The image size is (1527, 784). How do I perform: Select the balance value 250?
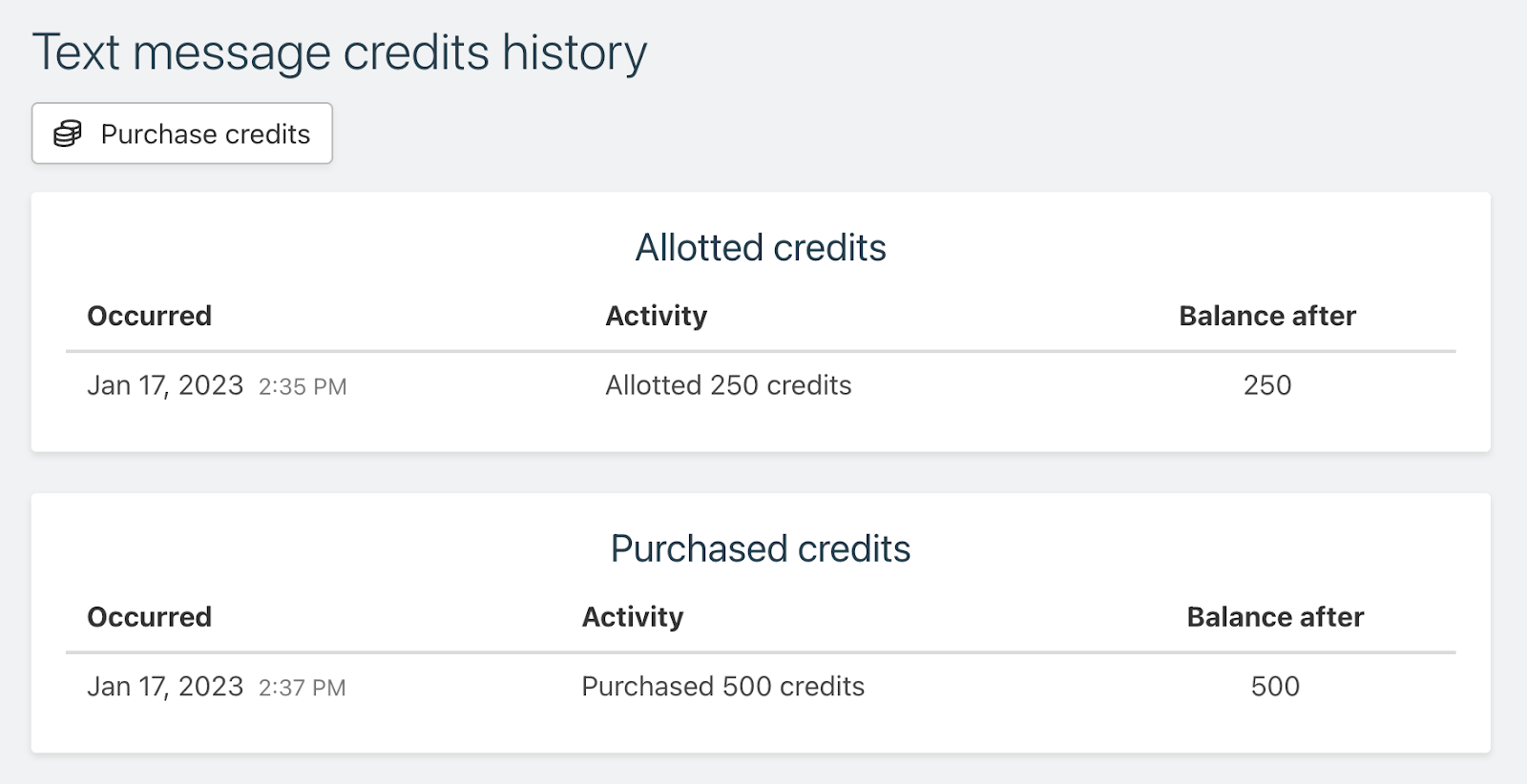[1266, 385]
